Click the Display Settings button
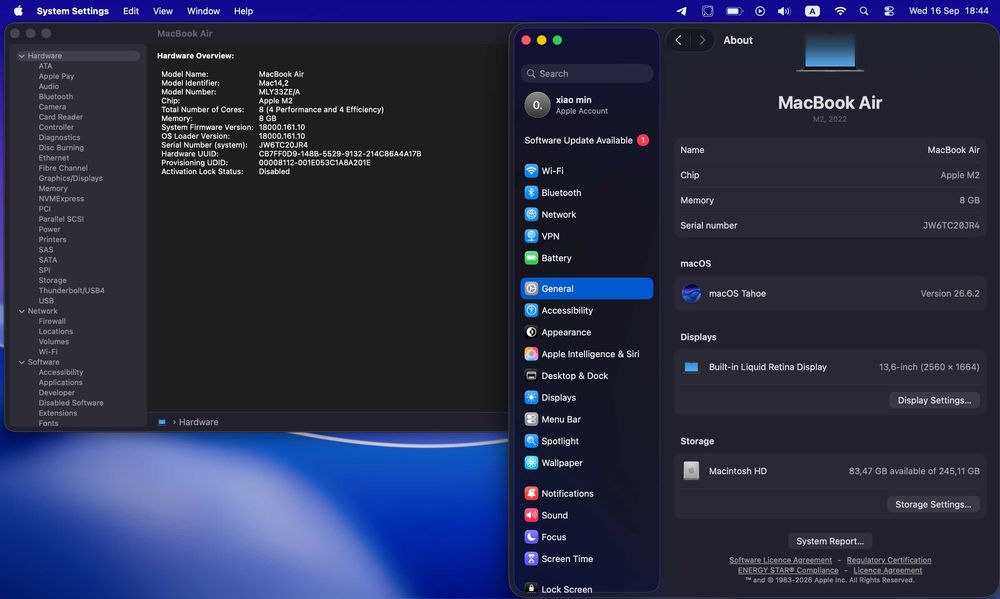Viewport: 1000px width, 599px height. [934, 400]
